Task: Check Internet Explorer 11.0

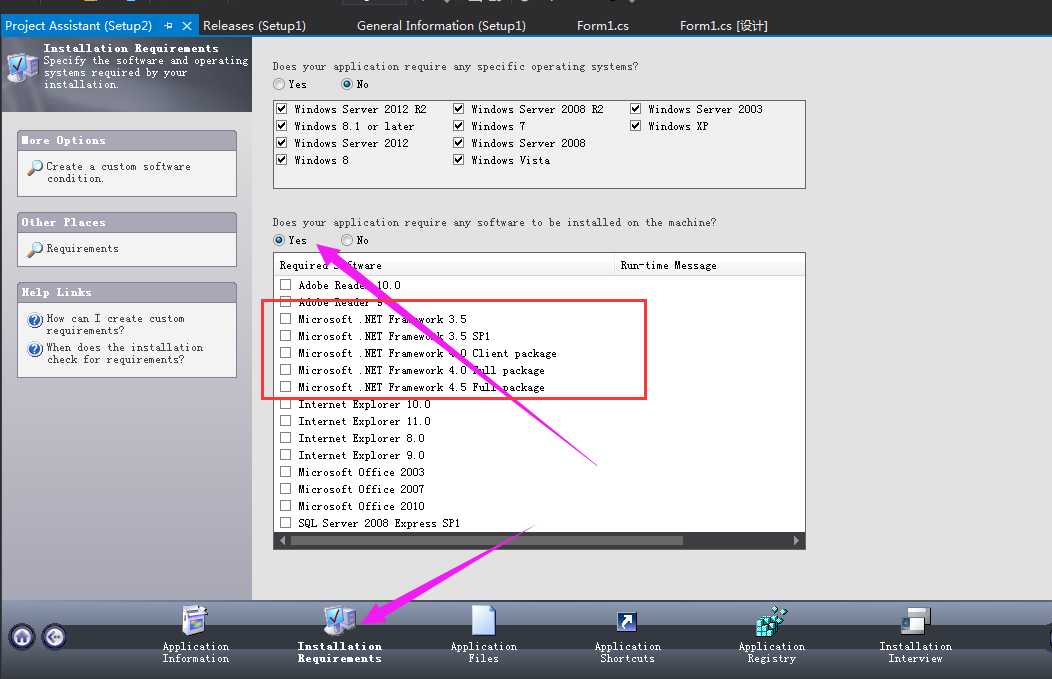Action: 286,421
